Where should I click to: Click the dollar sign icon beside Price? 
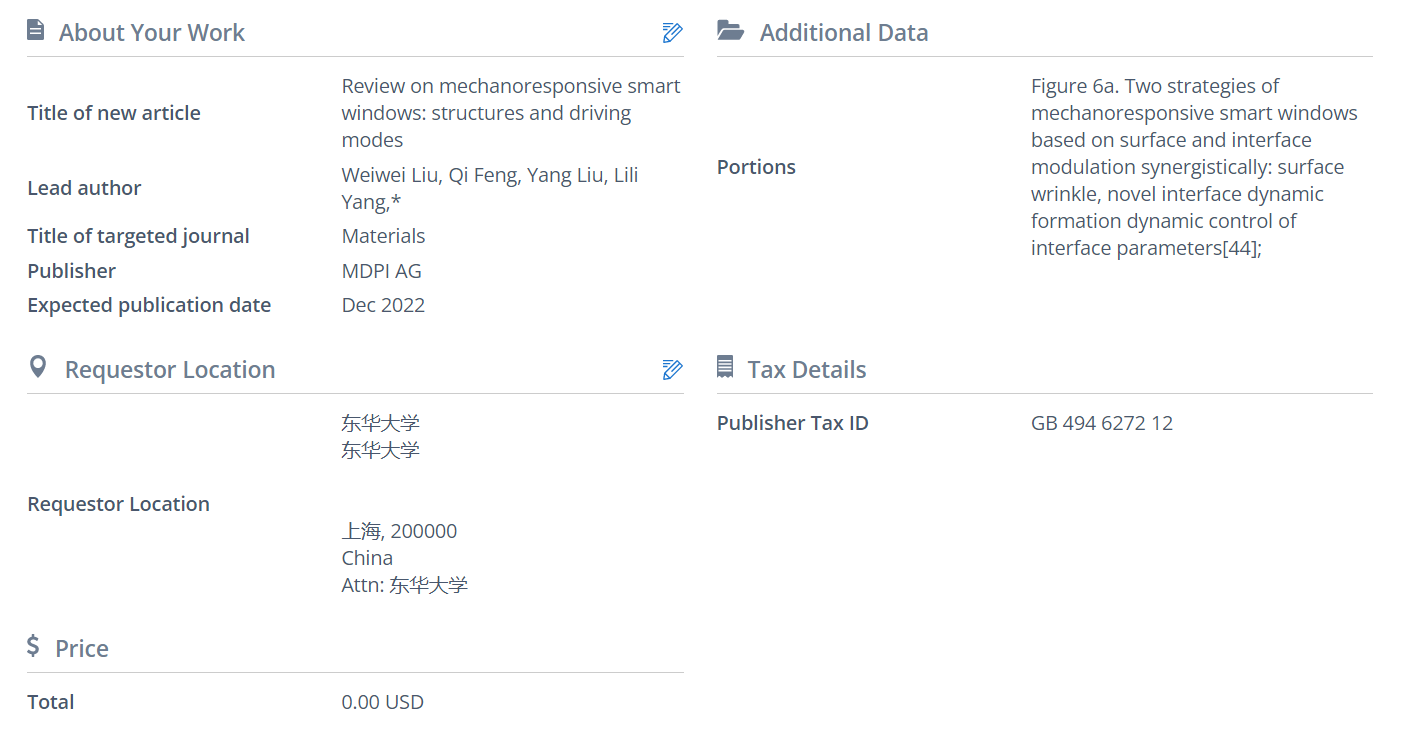[33, 646]
